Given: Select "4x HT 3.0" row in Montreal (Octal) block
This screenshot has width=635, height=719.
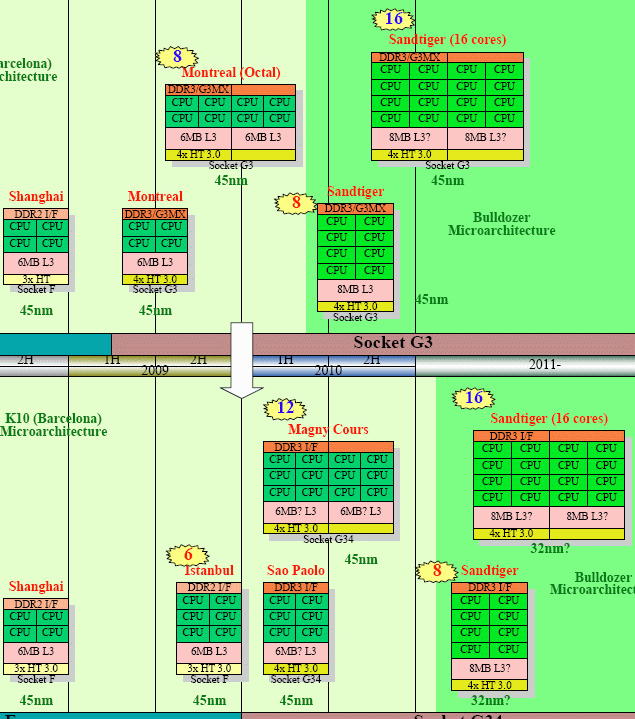Looking at the screenshot, I should tap(198, 155).
